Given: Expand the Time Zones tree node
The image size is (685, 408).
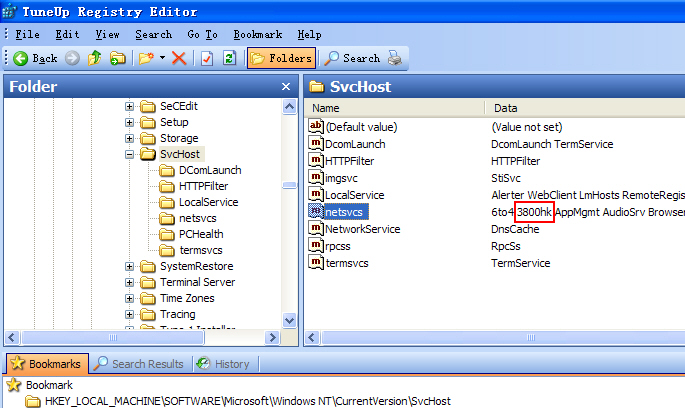Looking at the screenshot, I should [129, 298].
